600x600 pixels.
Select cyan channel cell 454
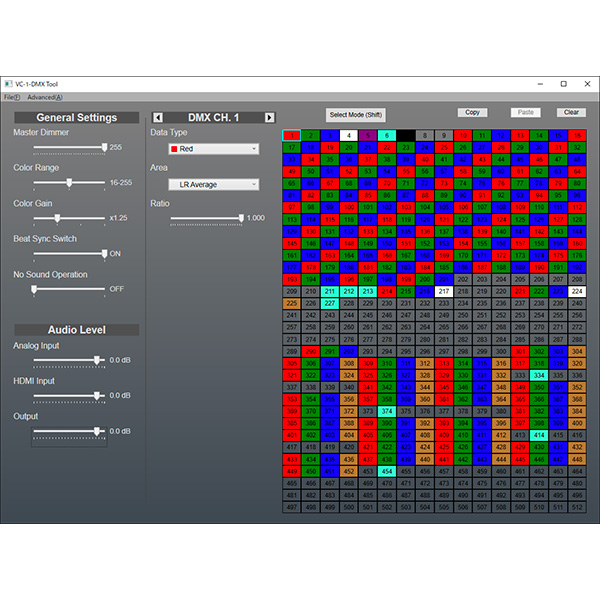click(386, 470)
